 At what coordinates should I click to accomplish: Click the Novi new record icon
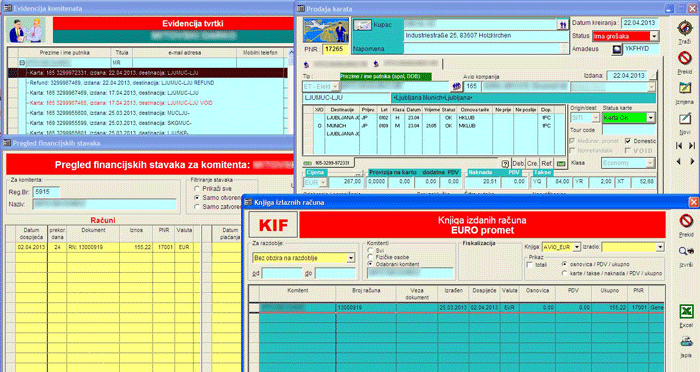click(684, 118)
